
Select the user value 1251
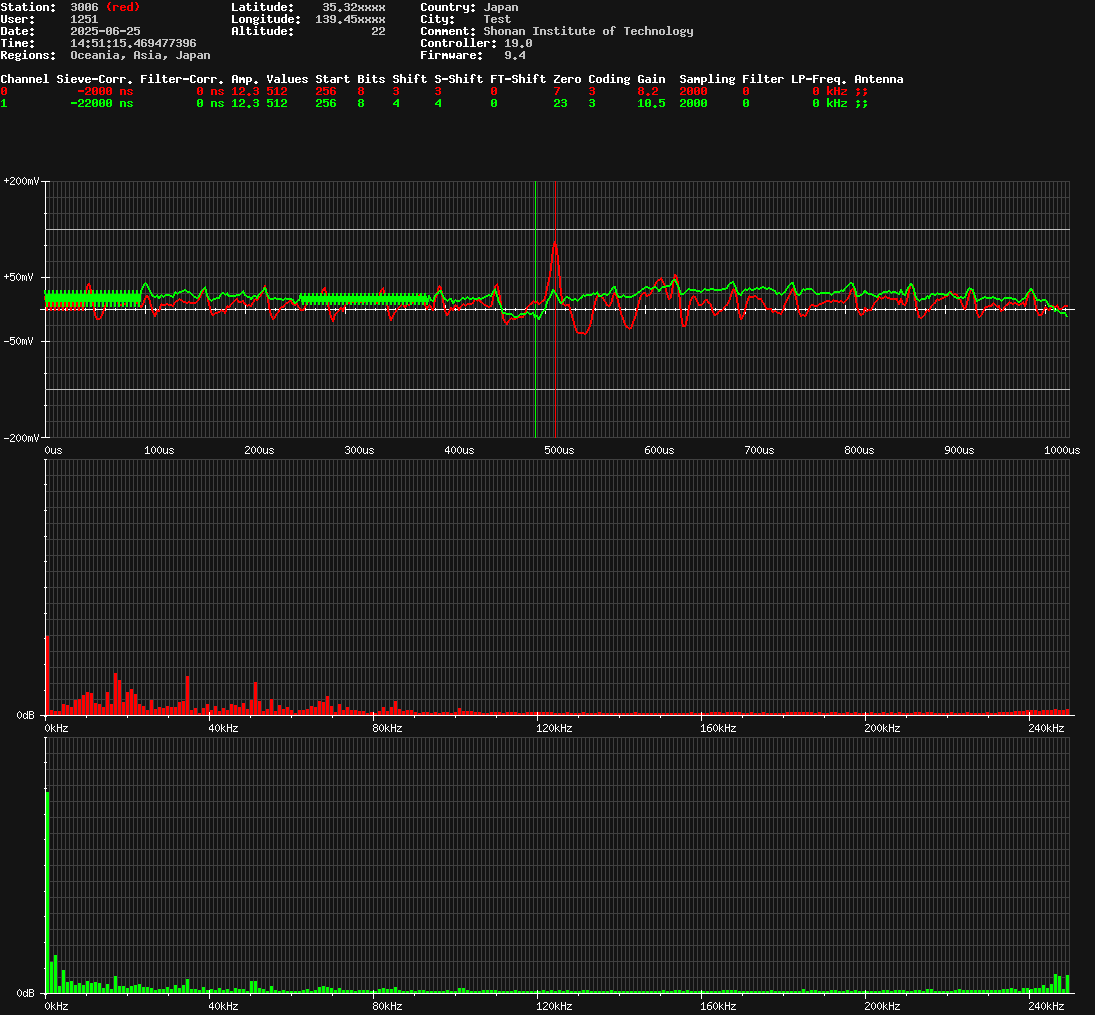(84, 19)
